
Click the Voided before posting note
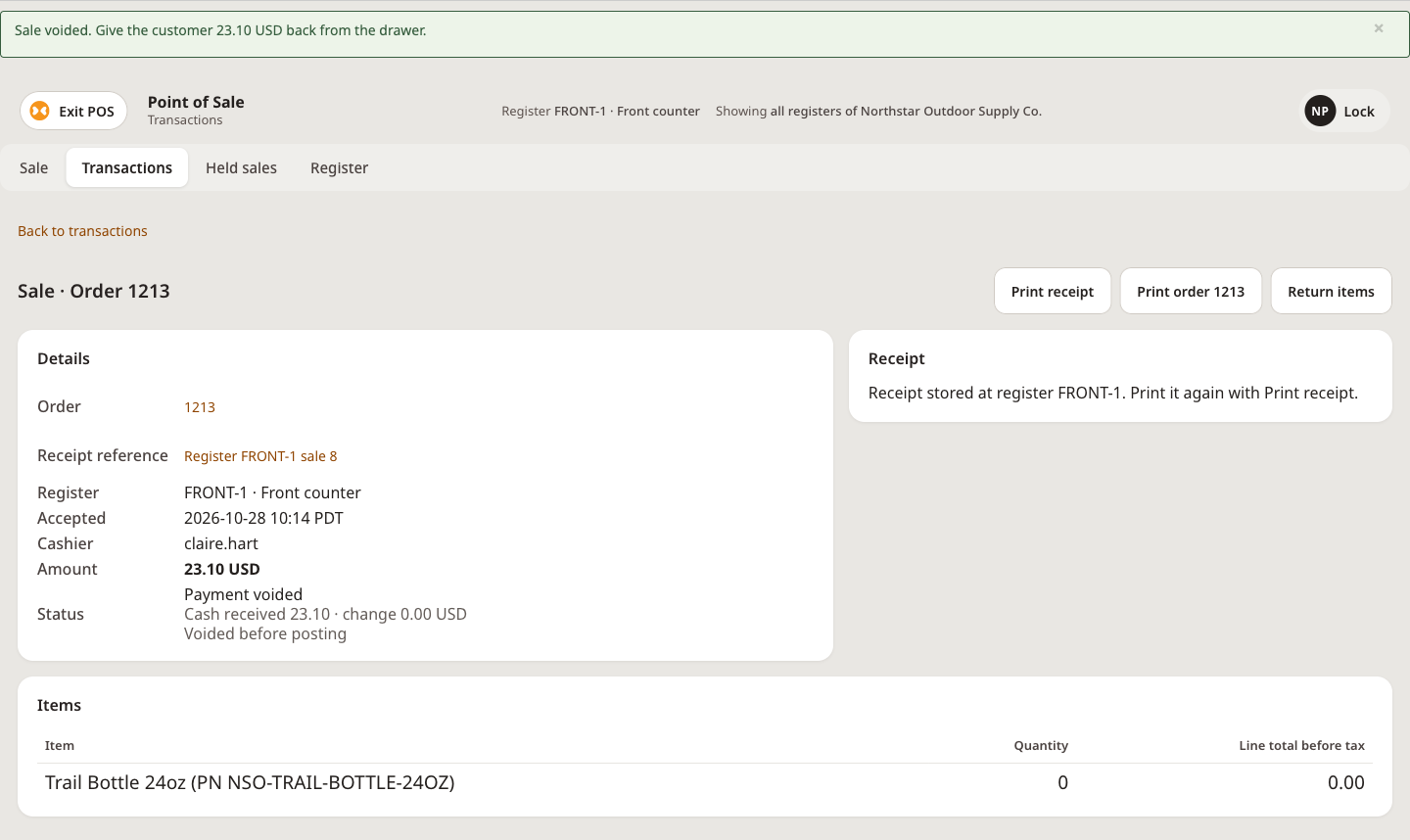coord(265,633)
